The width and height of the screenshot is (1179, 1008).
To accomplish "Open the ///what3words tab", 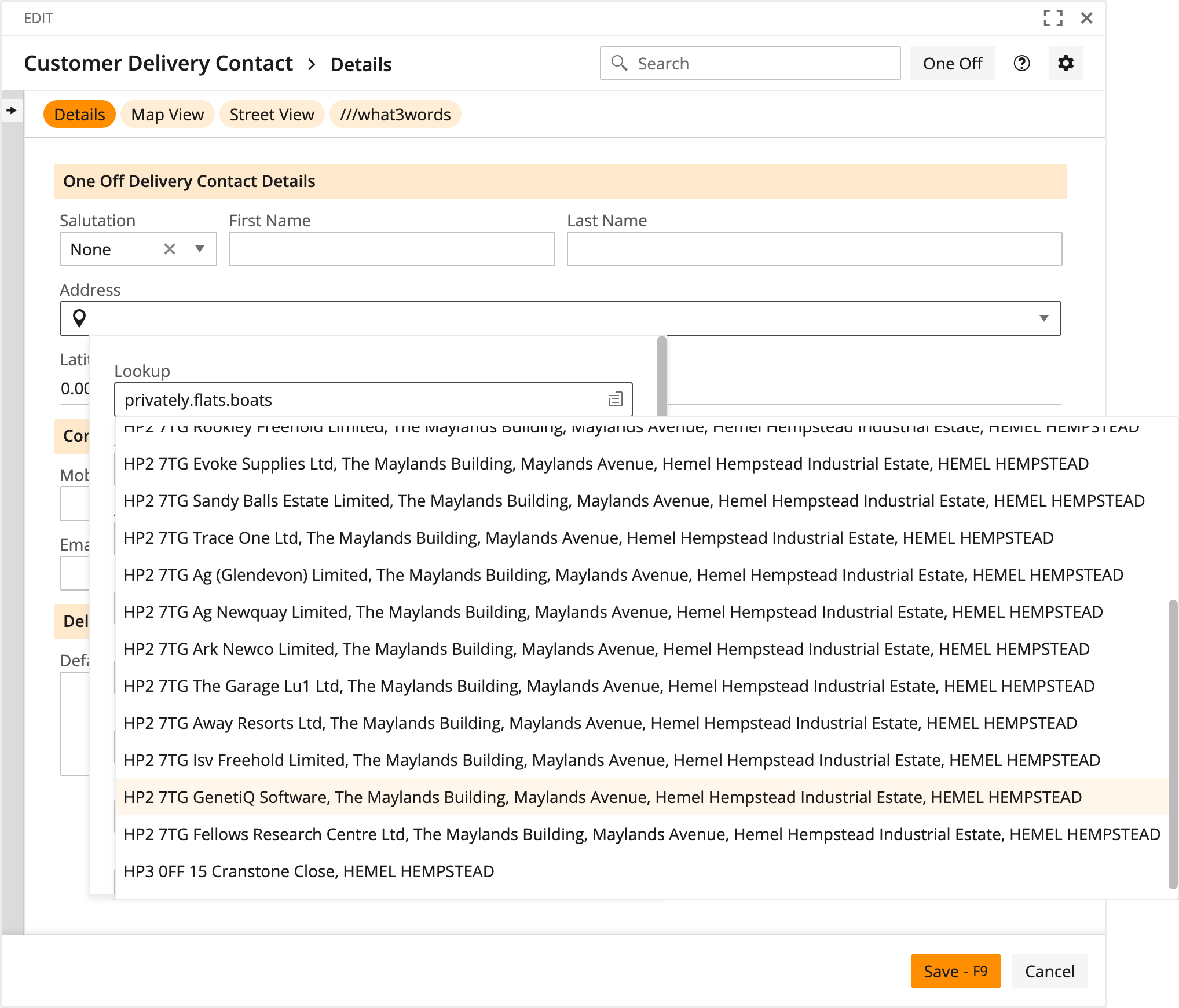I will pos(395,115).
